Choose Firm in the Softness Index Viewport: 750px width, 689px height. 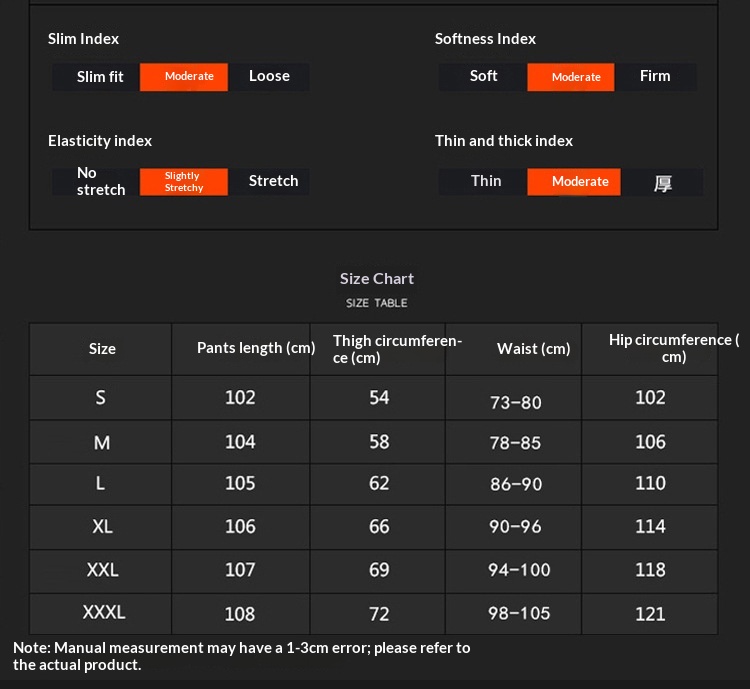click(x=655, y=77)
